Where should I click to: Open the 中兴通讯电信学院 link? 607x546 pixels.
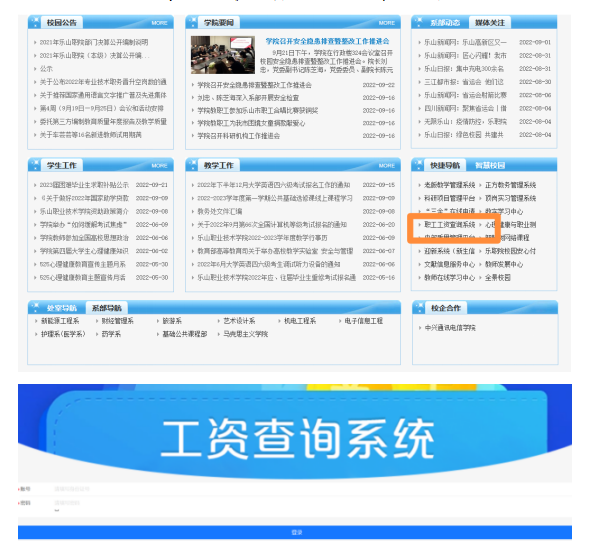(450, 327)
